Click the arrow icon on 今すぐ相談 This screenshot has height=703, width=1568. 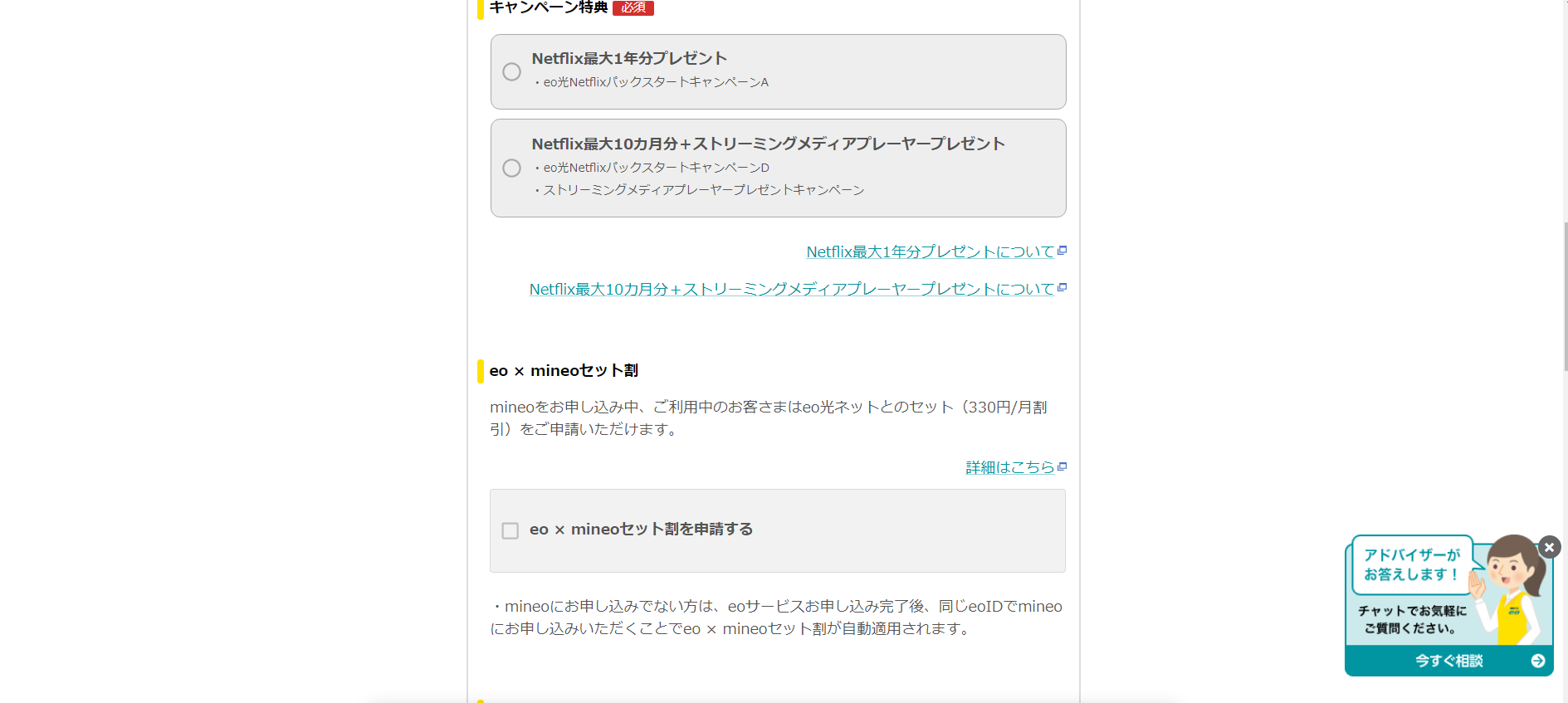tap(1538, 661)
